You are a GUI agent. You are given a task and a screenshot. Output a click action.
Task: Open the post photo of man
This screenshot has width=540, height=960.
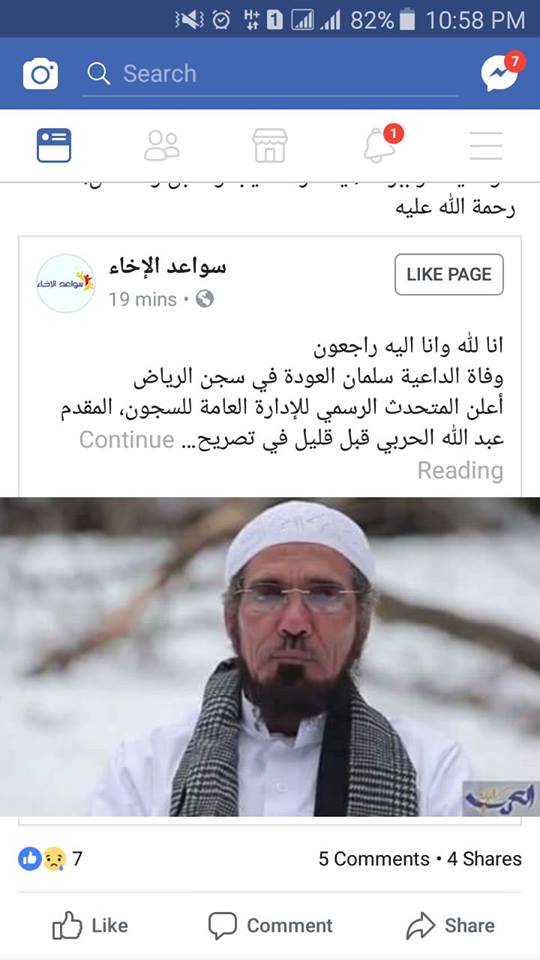click(270, 656)
